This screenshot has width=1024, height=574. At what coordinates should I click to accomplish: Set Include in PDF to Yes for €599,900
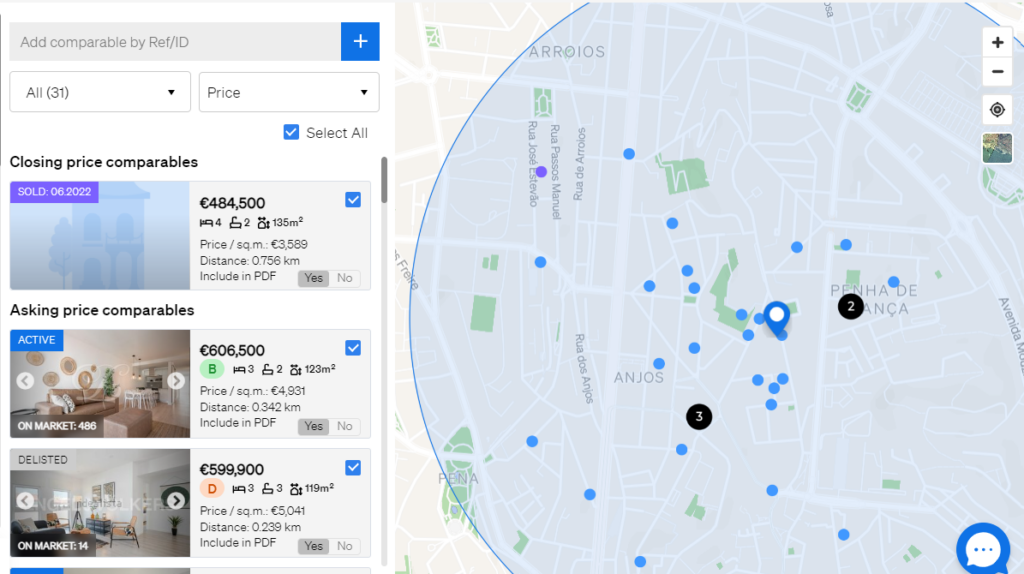tap(313, 546)
